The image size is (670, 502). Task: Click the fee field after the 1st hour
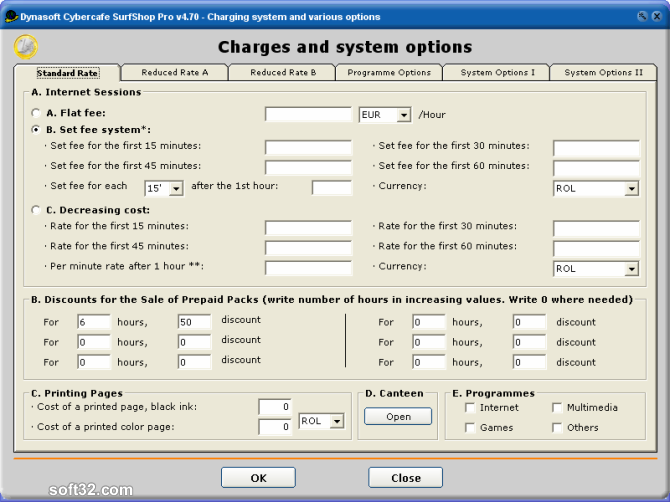(x=332, y=188)
